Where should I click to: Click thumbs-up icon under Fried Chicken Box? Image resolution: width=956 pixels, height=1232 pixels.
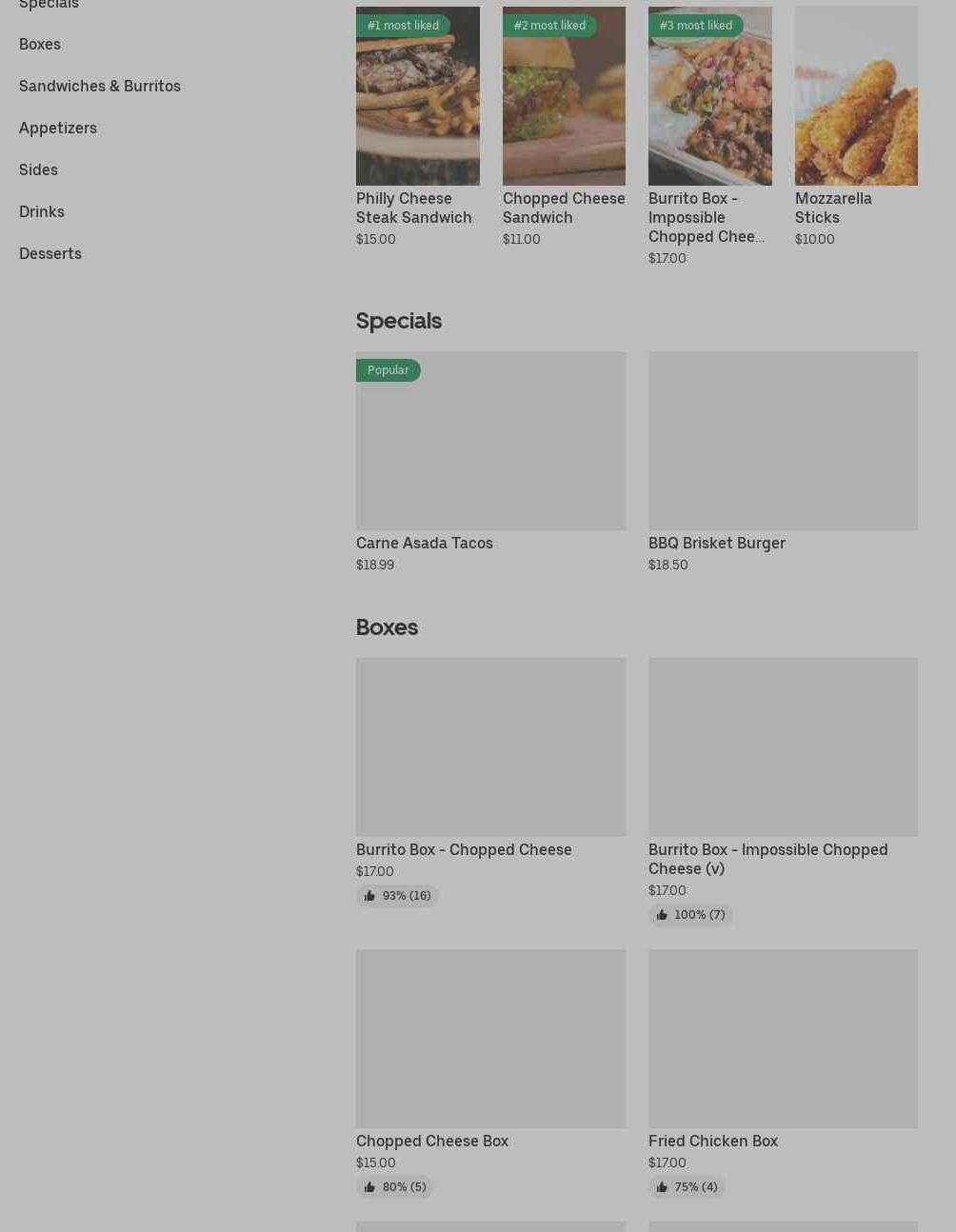pyautogui.click(x=662, y=1187)
